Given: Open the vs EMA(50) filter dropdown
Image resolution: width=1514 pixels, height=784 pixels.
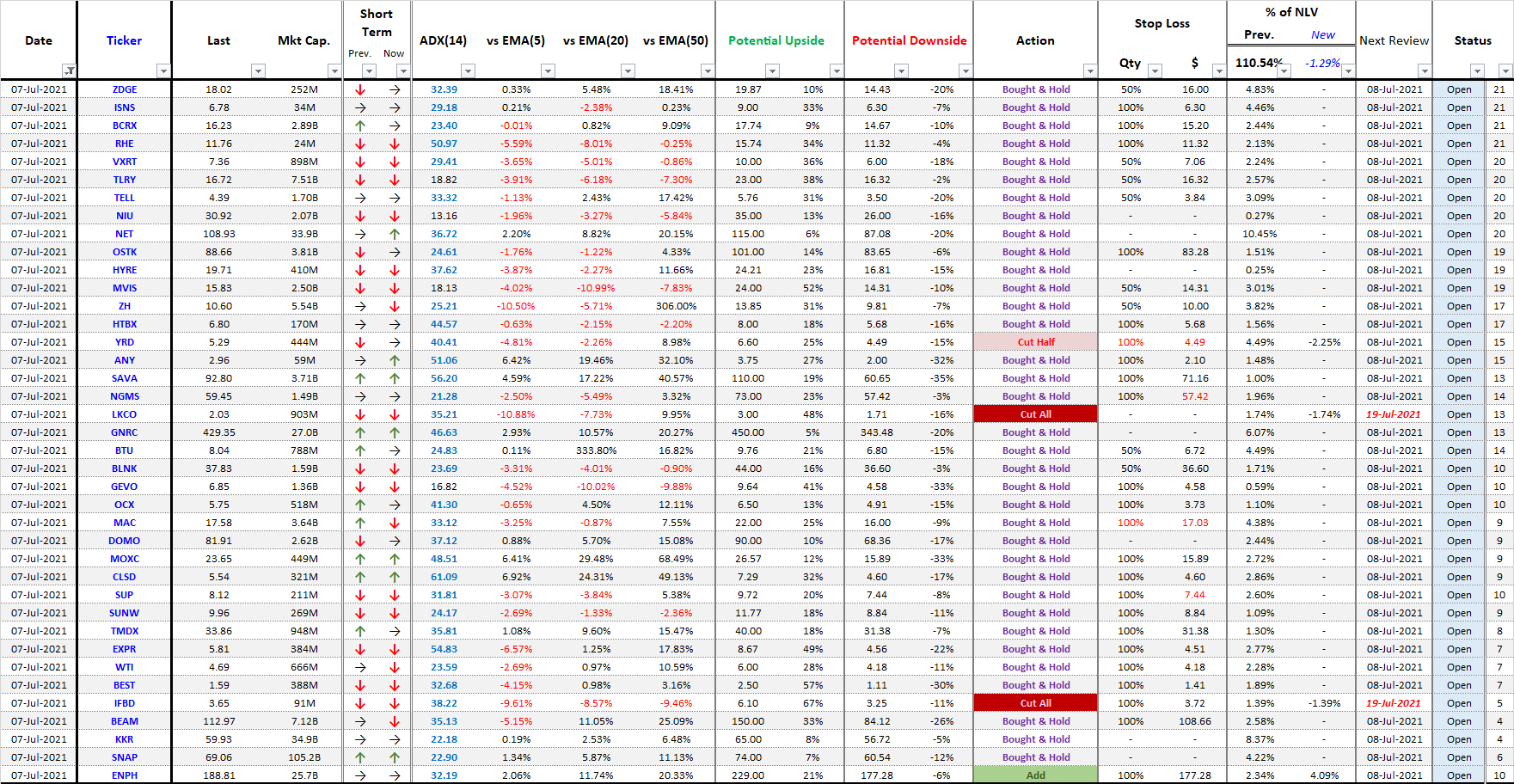Looking at the screenshot, I should point(707,70).
